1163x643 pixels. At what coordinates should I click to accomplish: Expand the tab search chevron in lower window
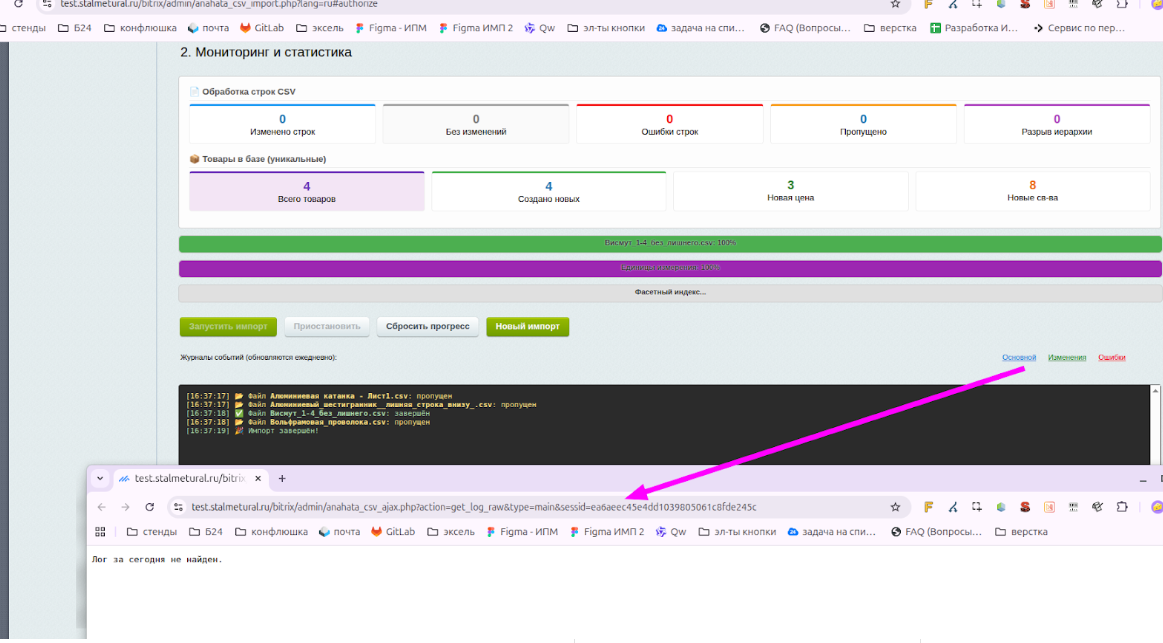click(100, 479)
